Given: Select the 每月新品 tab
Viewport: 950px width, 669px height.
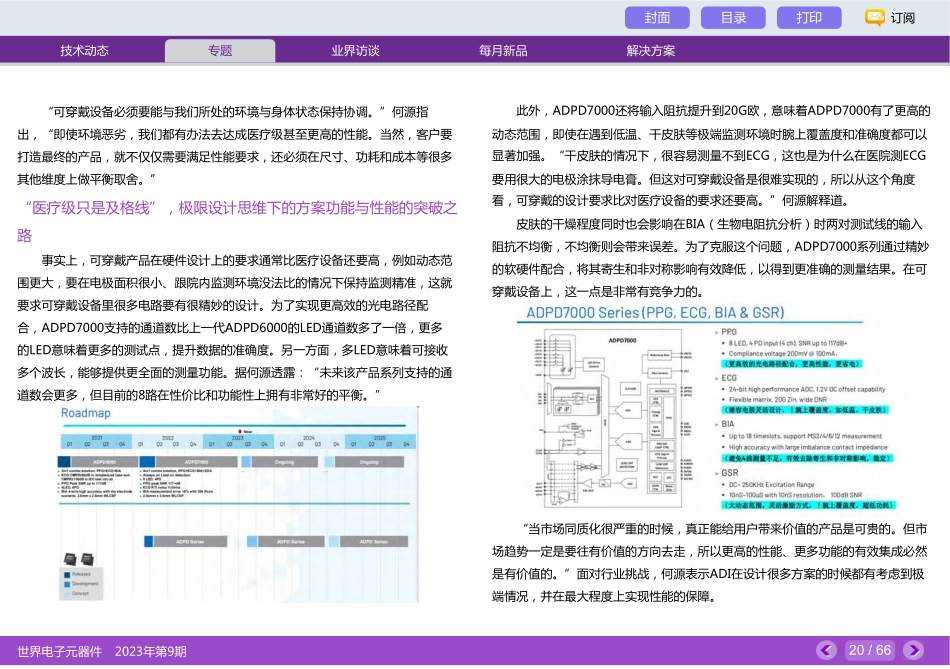Looking at the screenshot, I should [x=505, y=49].
